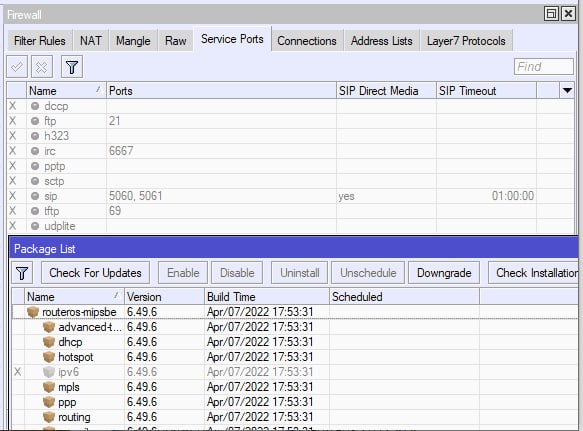The image size is (583, 431).
Task: Switch to the Connections tab
Action: (307, 41)
